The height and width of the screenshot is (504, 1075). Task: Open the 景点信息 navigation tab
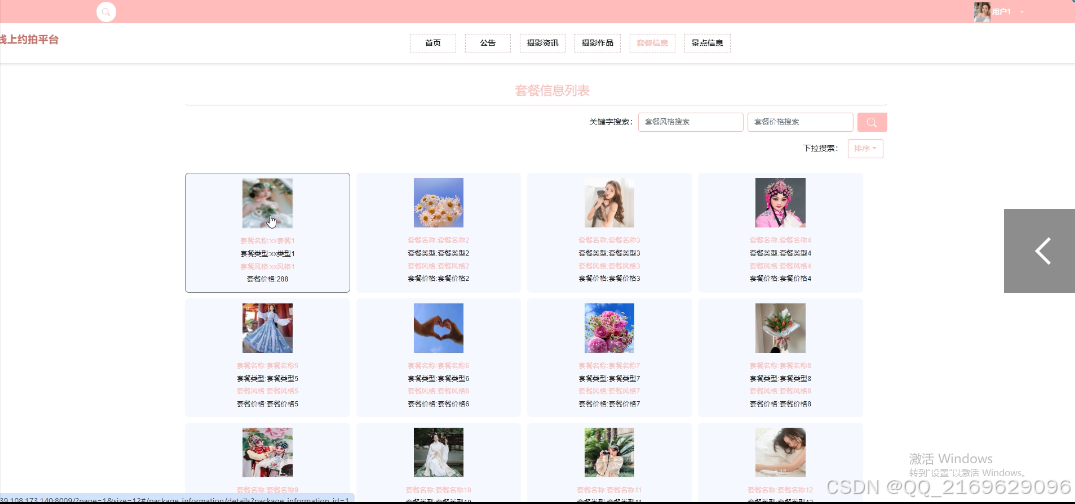point(707,43)
